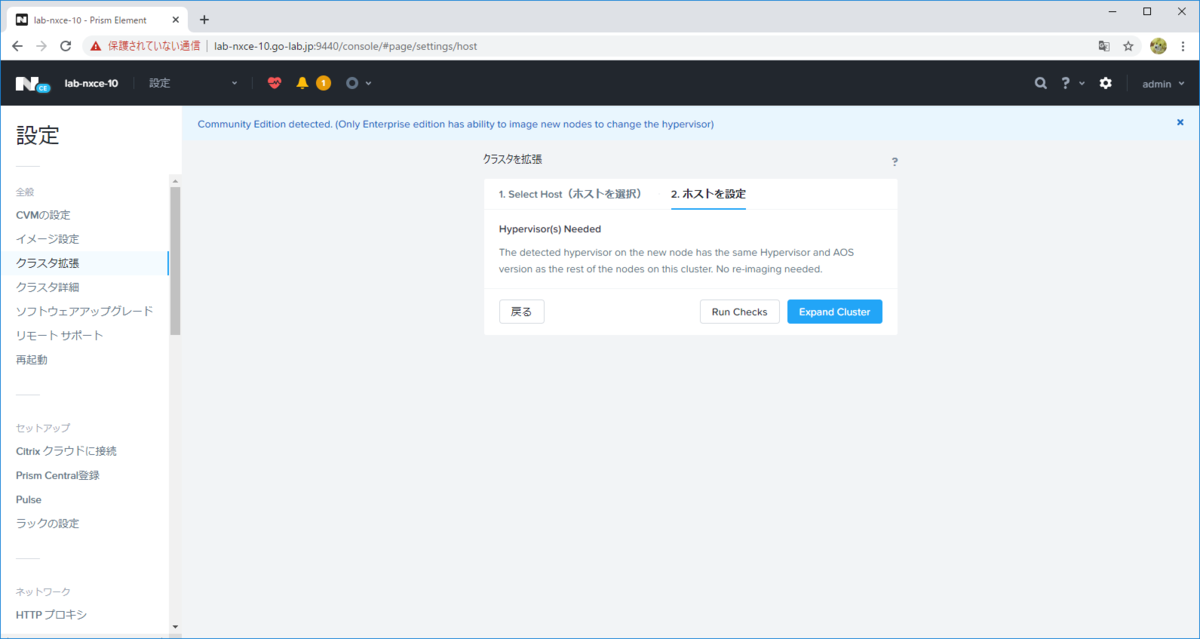The image size is (1200, 639).
Task: Open the Chrome three-dot menu
Action: coord(1183,46)
